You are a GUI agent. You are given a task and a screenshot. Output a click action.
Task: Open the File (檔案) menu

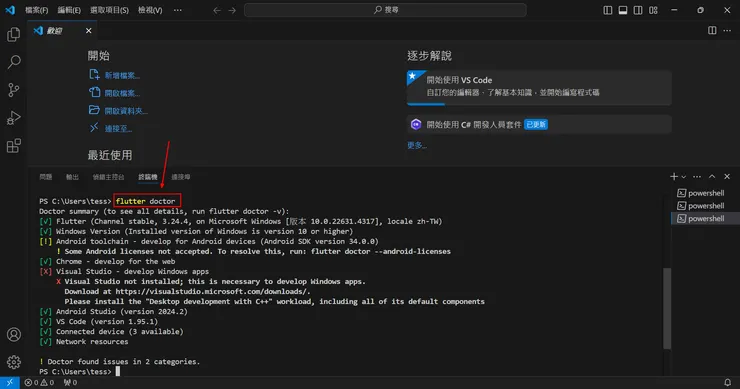[x=37, y=10]
